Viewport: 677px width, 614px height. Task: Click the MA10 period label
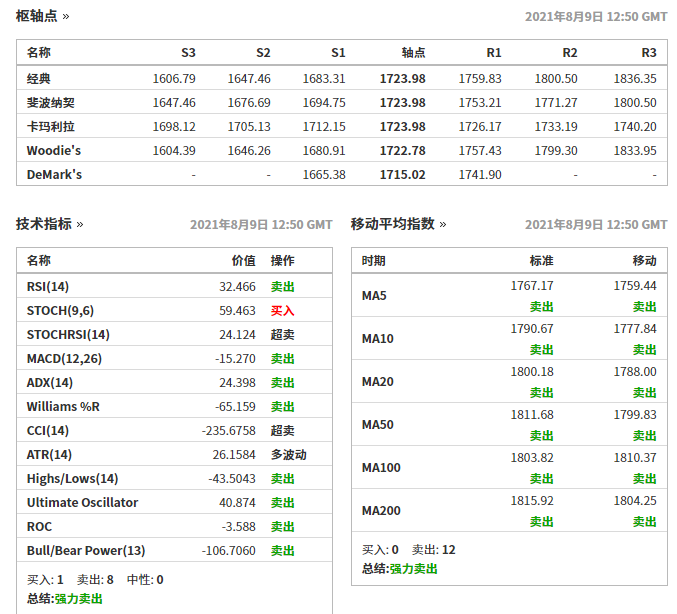pos(377,339)
